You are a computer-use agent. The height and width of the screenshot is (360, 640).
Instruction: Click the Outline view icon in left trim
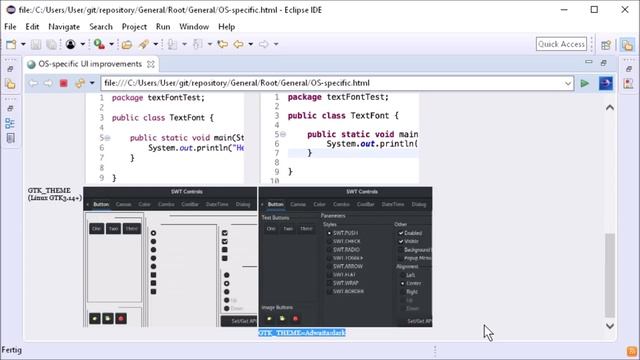(x=11, y=123)
